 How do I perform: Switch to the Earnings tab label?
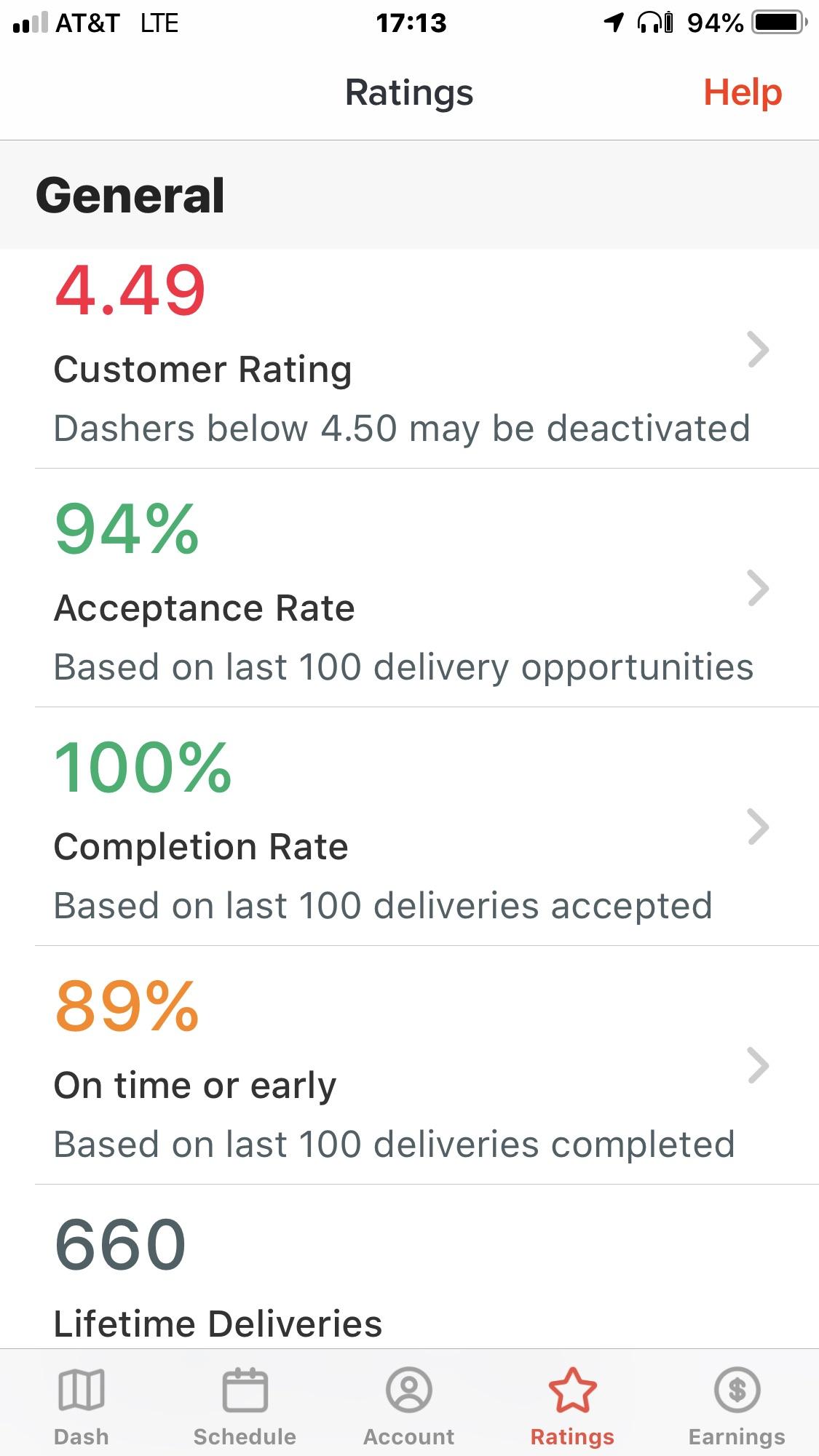pyautogui.click(x=737, y=1436)
